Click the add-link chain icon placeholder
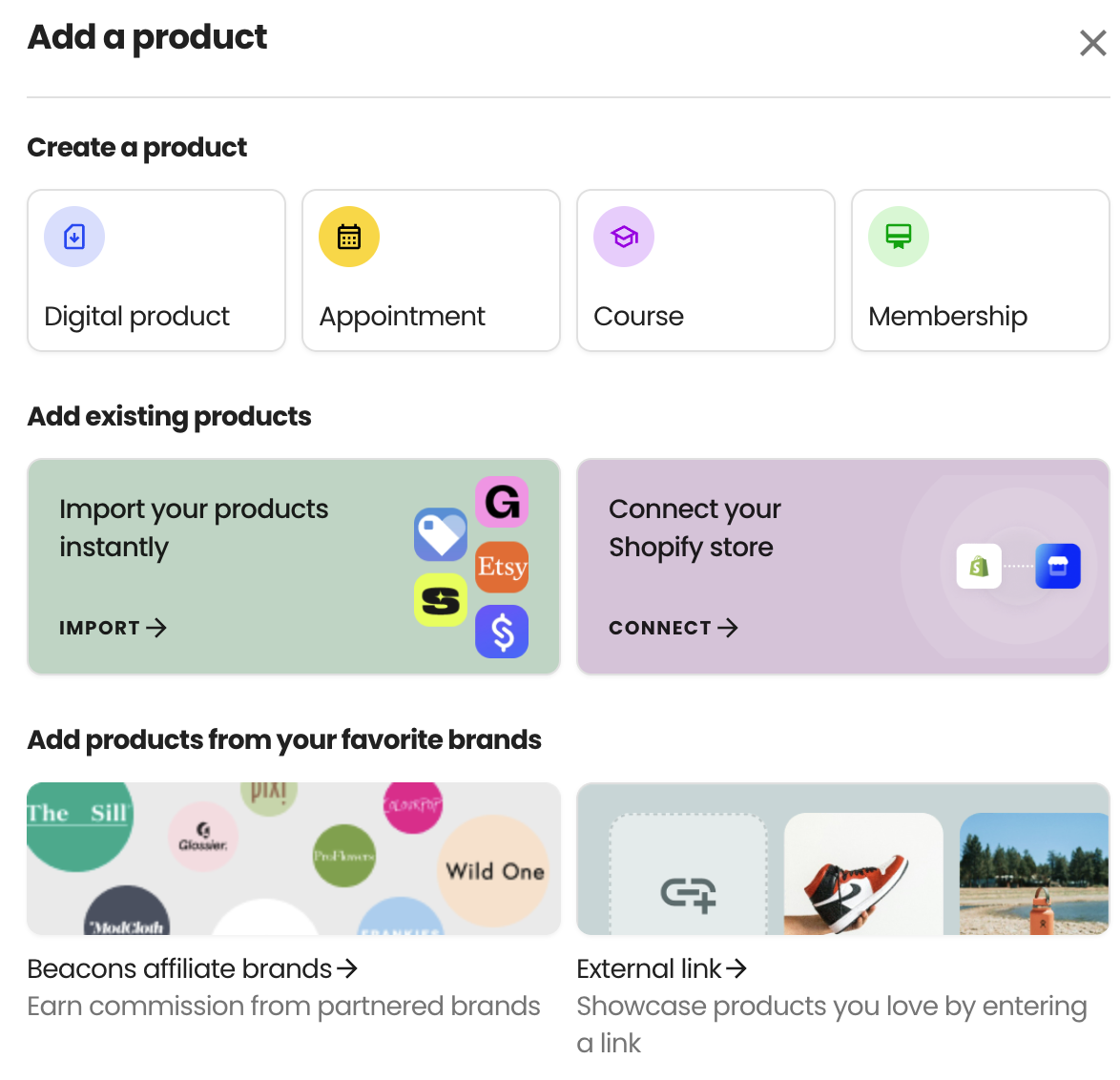Image resolution: width=1120 pixels, height=1080 pixels. point(688,894)
